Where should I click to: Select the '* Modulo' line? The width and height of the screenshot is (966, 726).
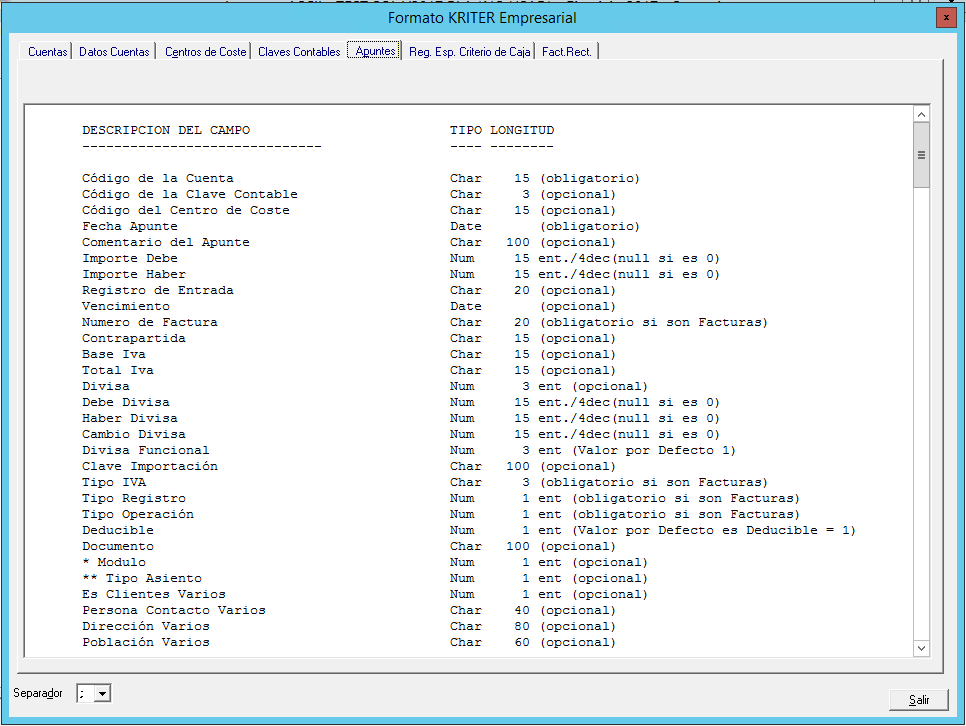pyautogui.click(x=365, y=563)
